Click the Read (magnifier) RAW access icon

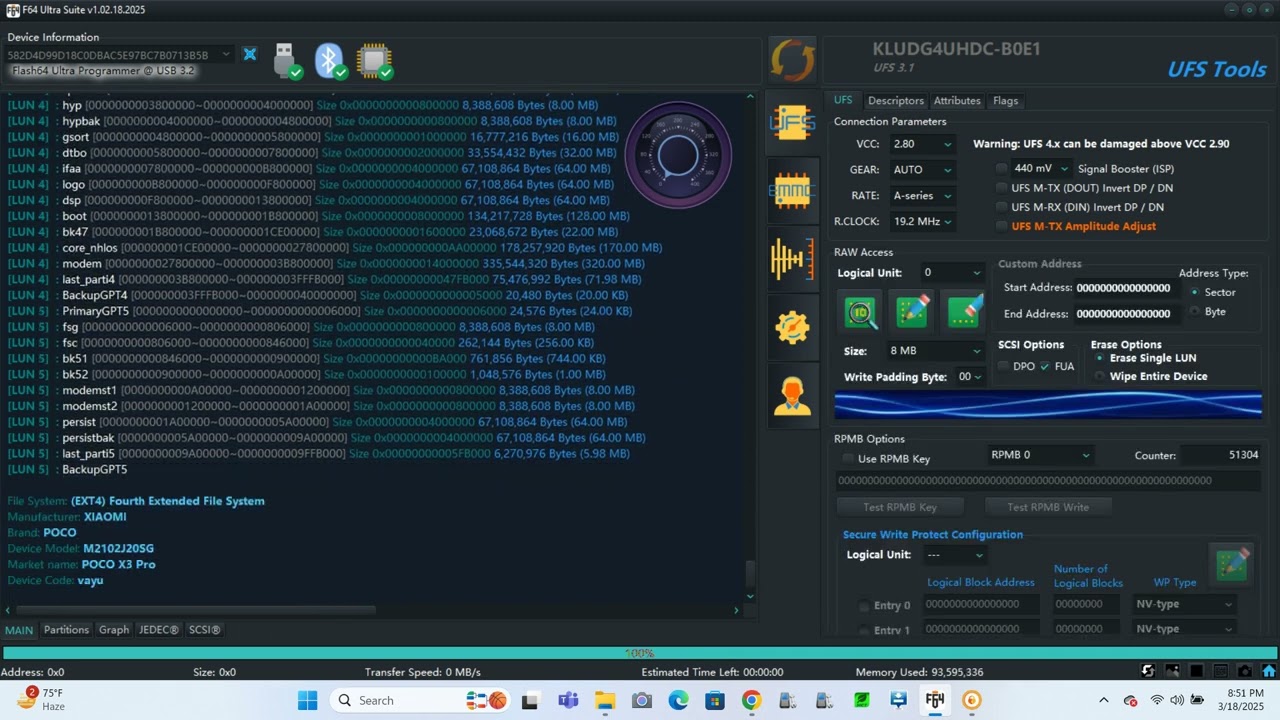(x=861, y=312)
